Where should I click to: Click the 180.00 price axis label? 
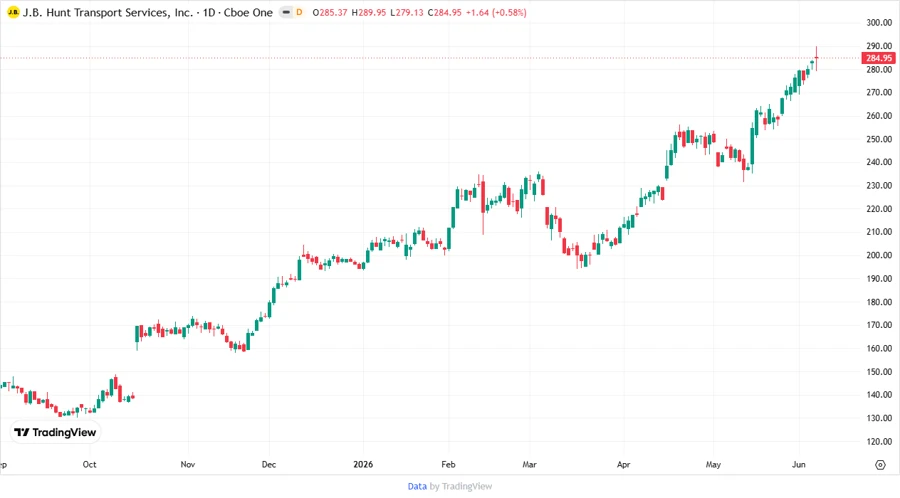point(879,302)
